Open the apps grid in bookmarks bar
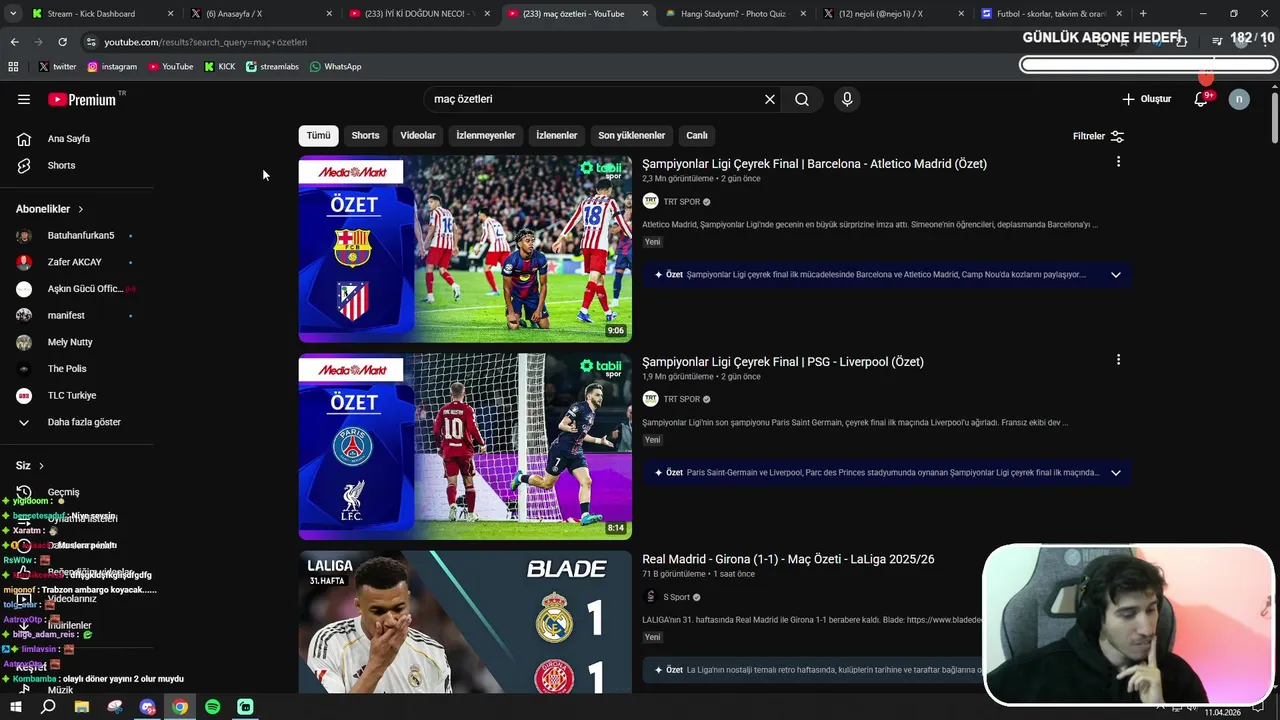The image size is (1280, 720). point(13,67)
